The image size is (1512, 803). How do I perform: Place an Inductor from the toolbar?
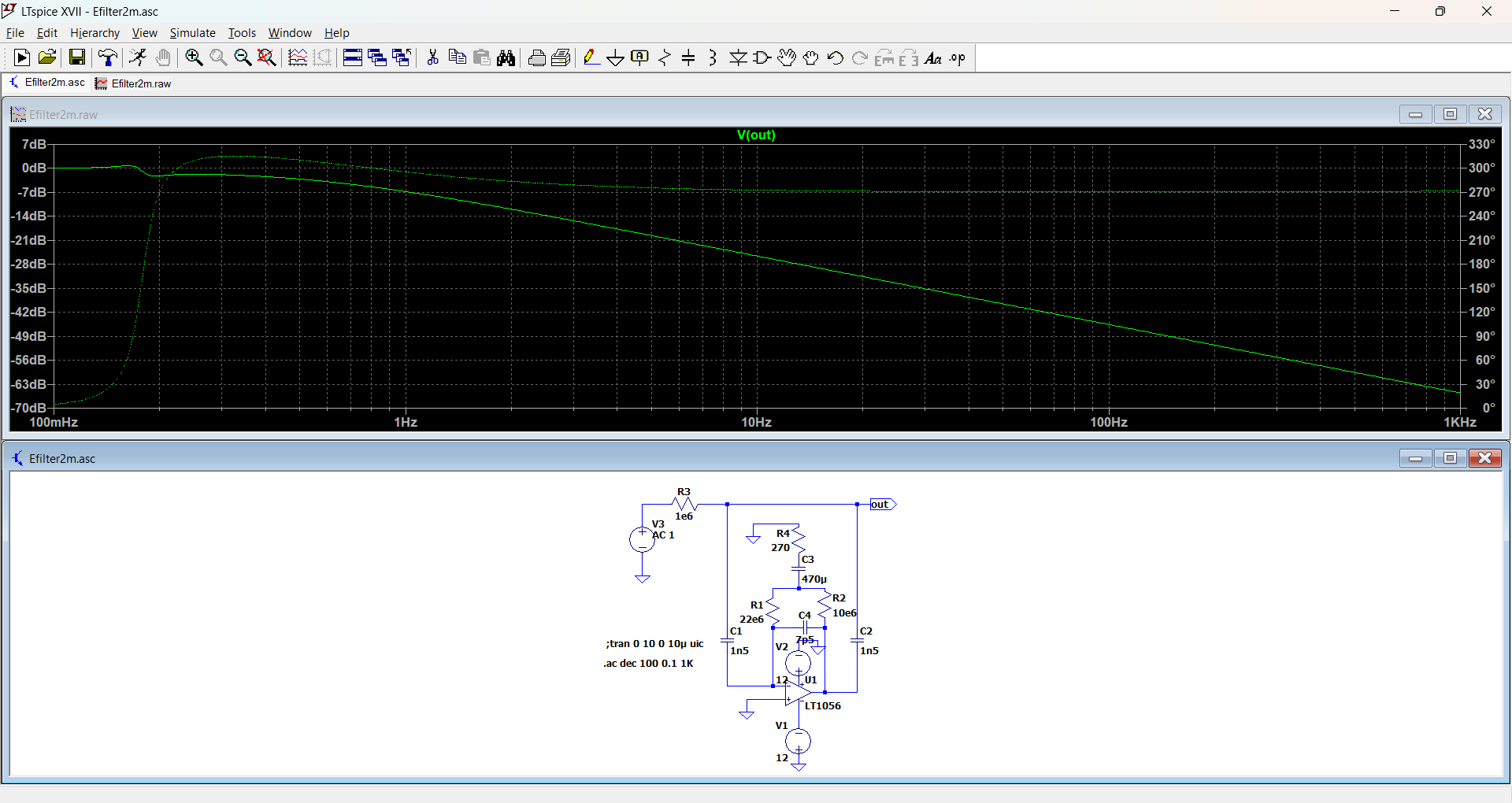tap(713, 57)
